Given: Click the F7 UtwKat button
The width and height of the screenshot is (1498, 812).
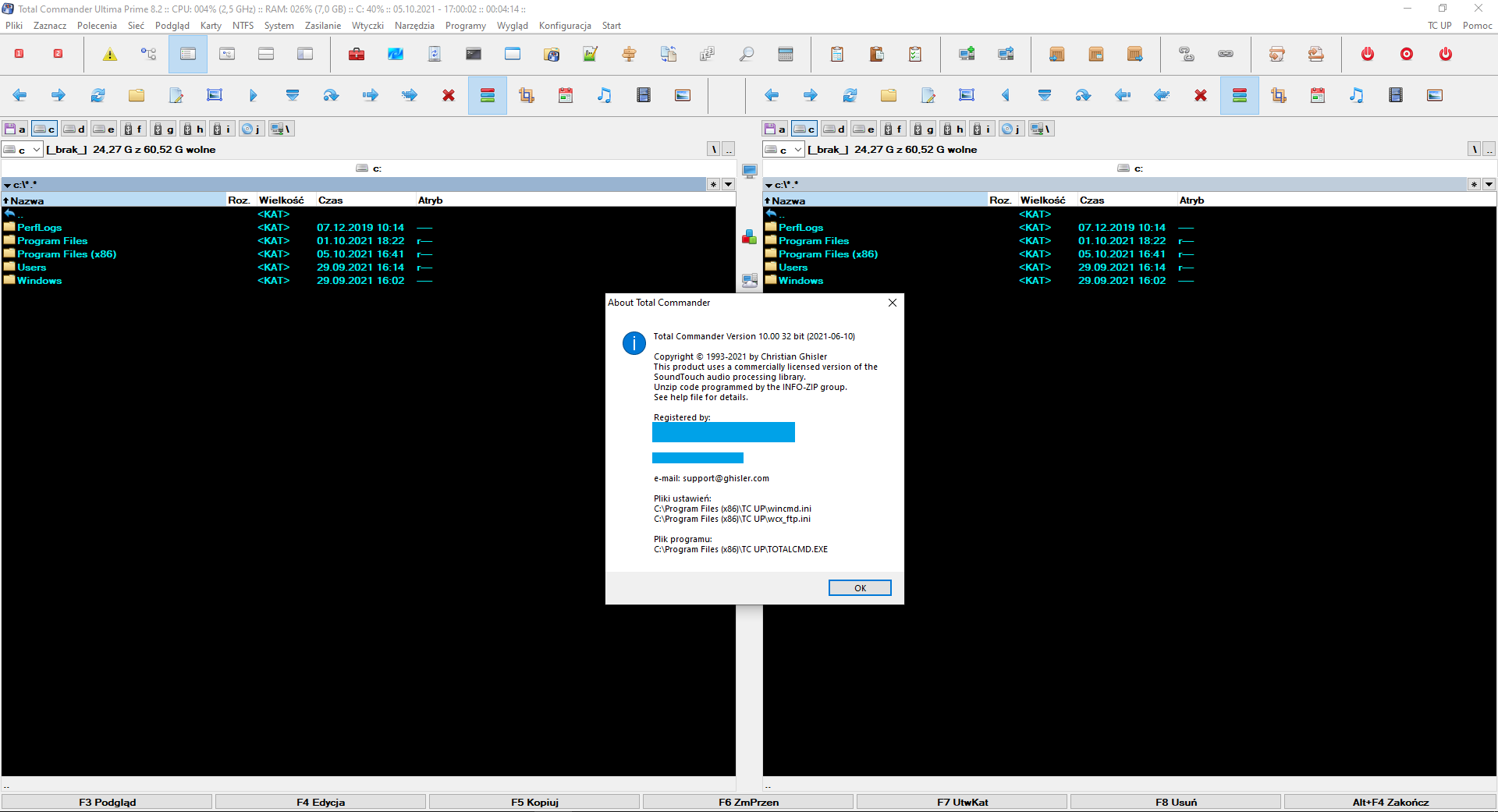Looking at the screenshot, I should coord(962,802).
